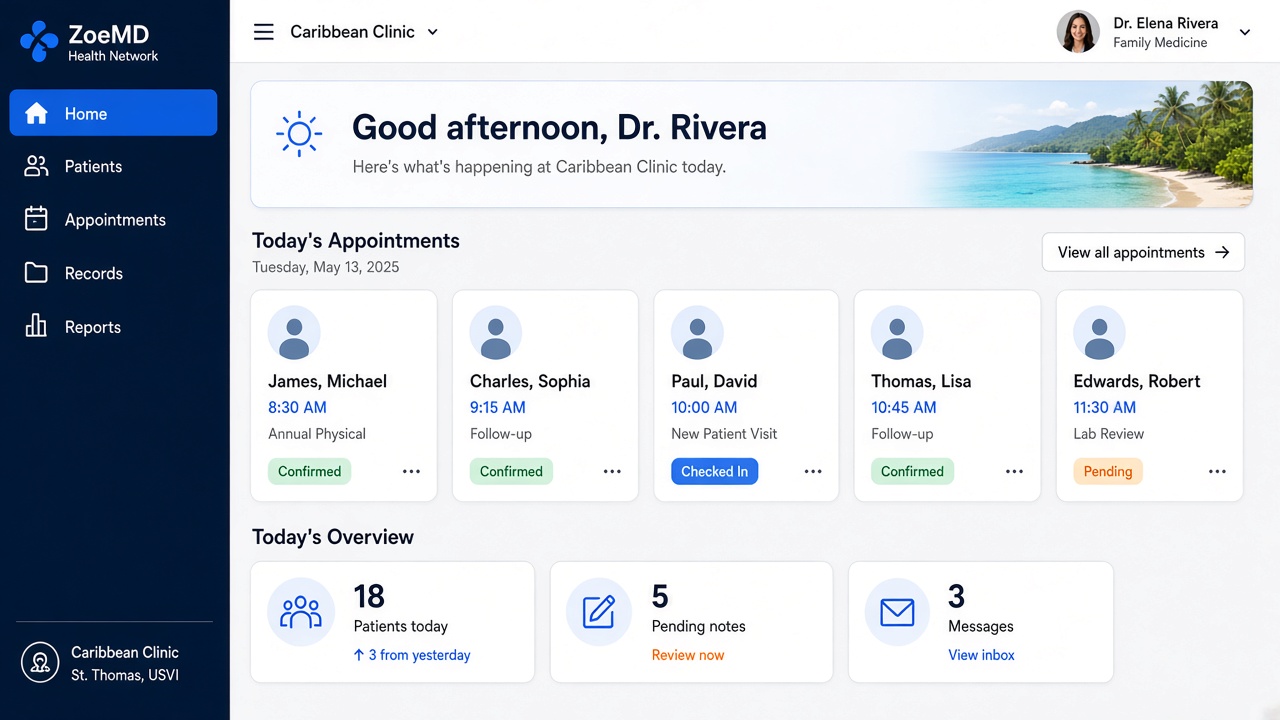This screenshot has width=1280, height=720.
Task: Click the Patients today people icon
Action: [x=301, y=611]
